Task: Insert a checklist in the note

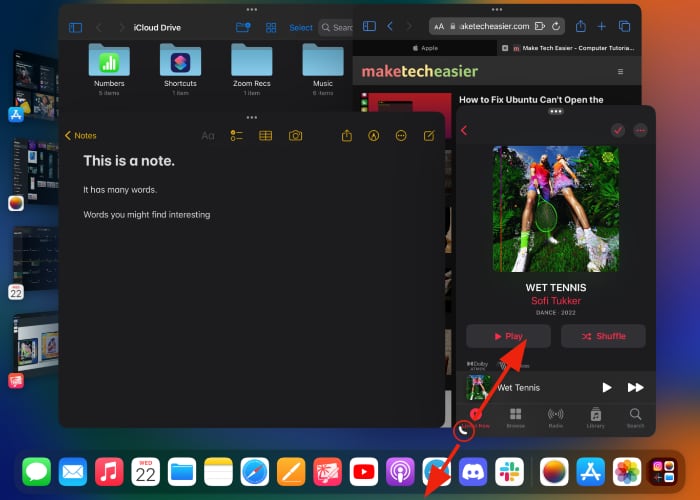Action: (237, 136)
